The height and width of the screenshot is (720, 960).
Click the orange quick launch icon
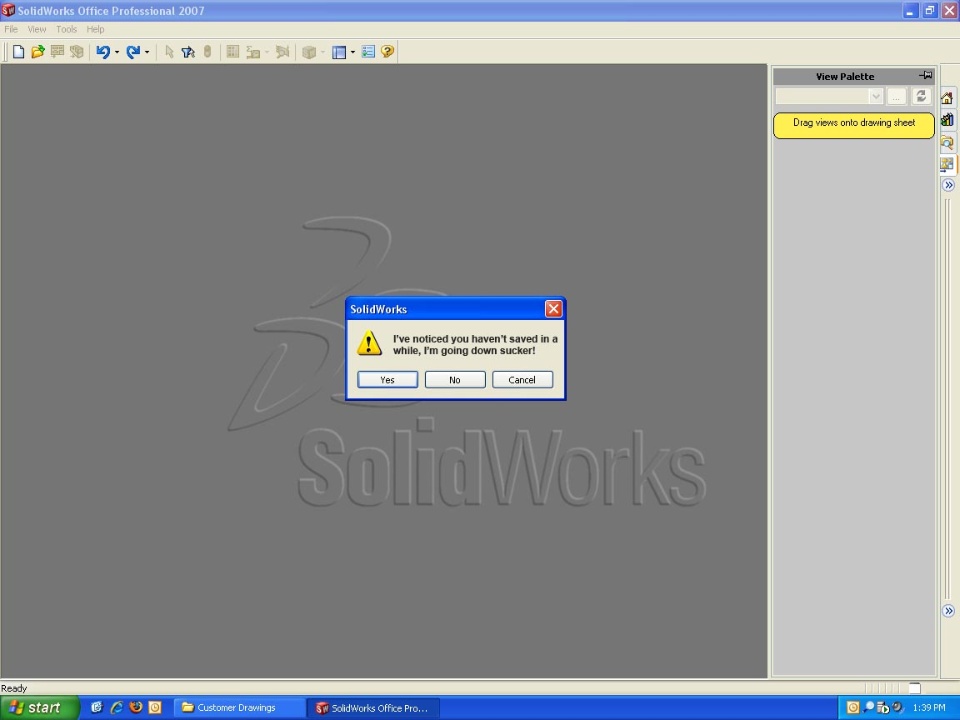(x=156, y=708)
